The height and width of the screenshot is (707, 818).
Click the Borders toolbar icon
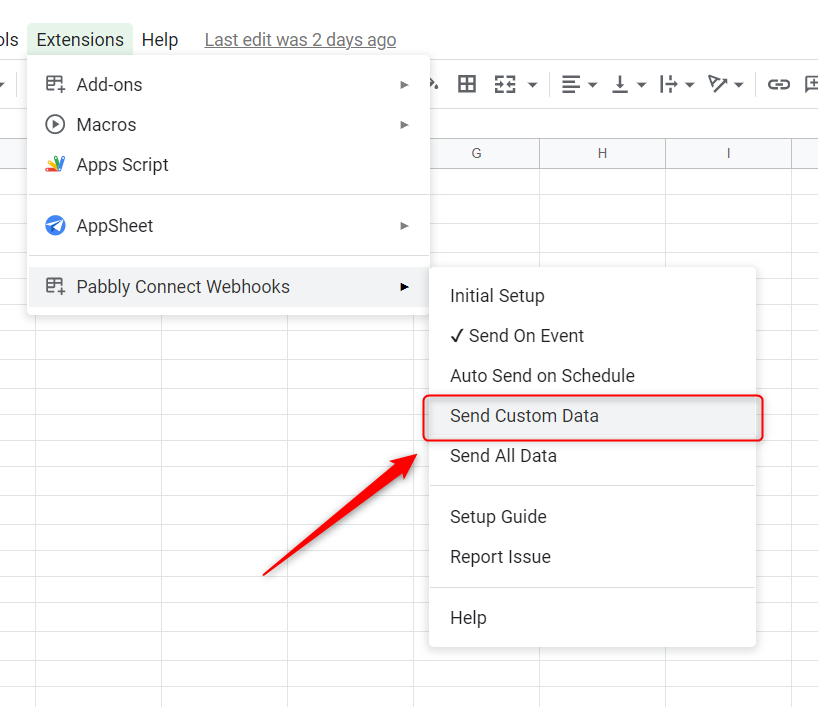pyautogui.click(x=467, y=84)
